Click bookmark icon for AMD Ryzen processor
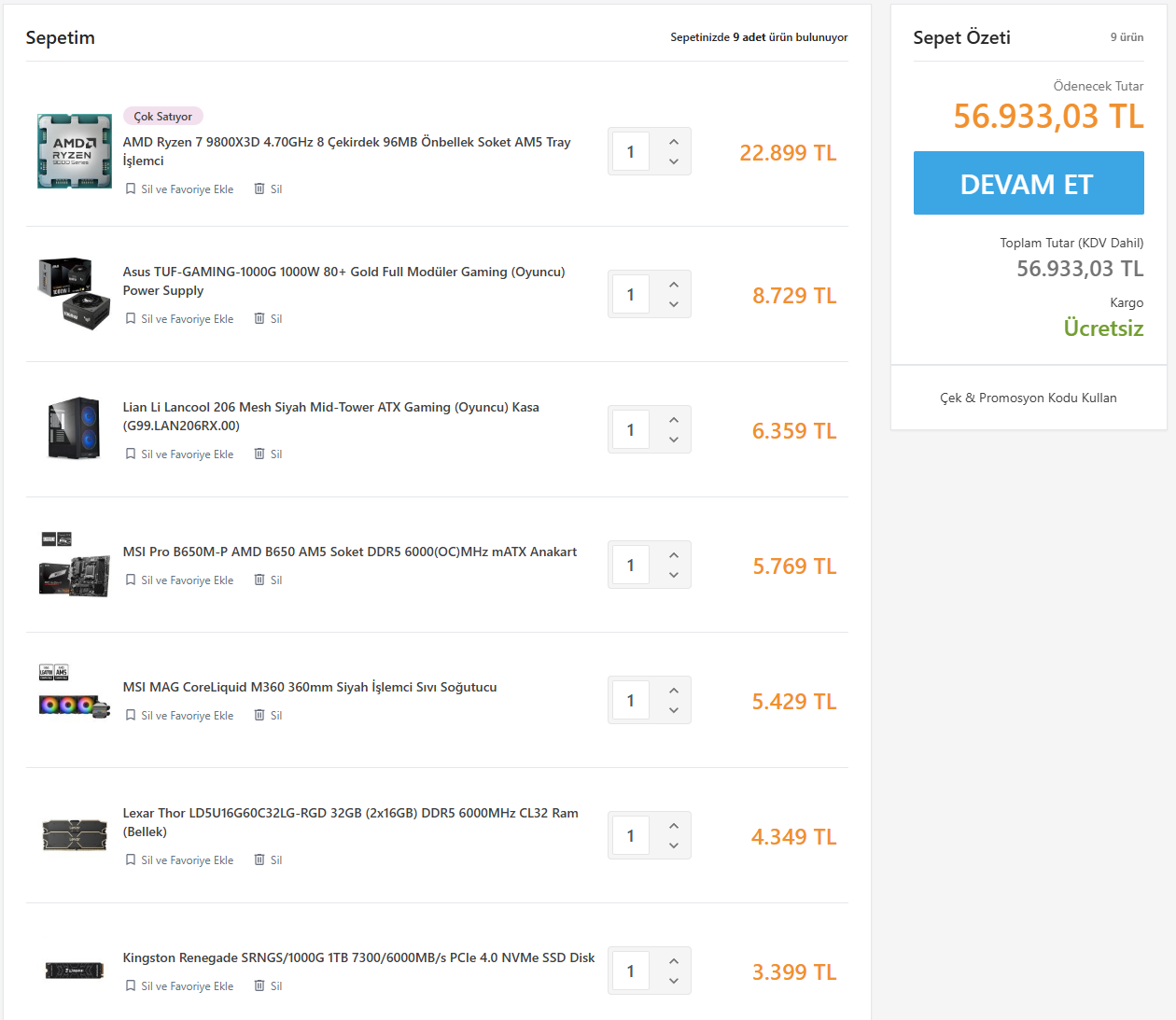The width and height of the screenshot is (1176, 1020). point(131,189)
